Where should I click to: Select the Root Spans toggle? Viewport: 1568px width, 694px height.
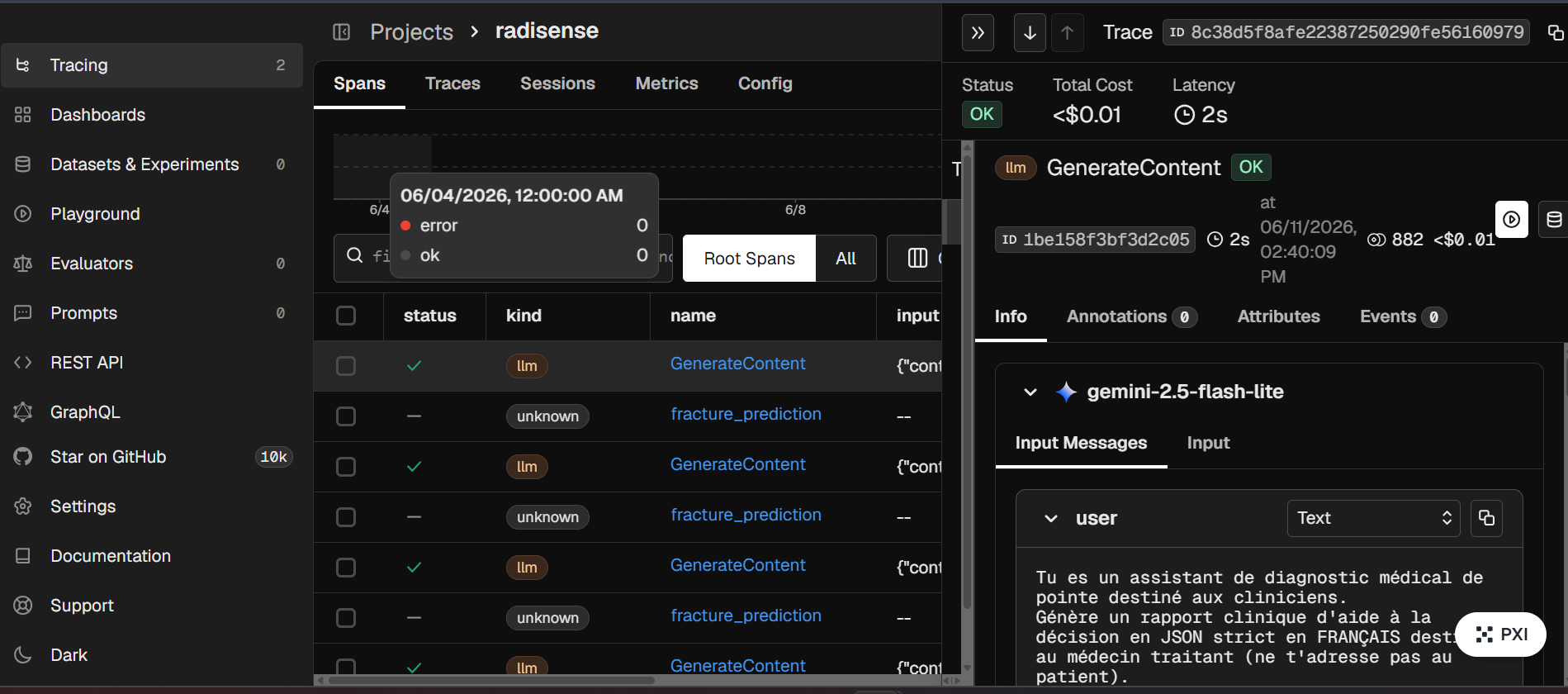[x=750, y=259]
